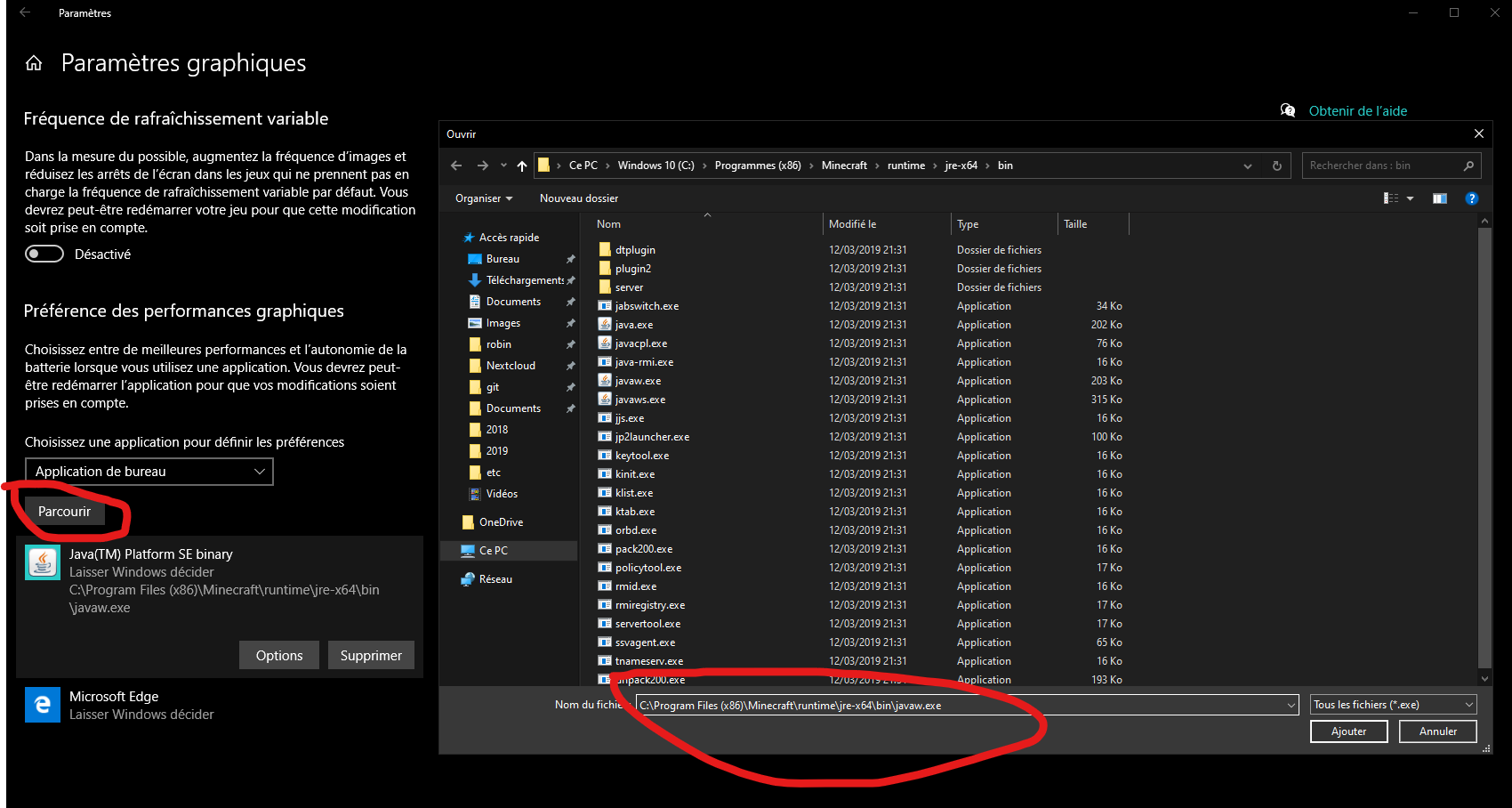Click Nouveau dossier in toolbar
Screen dimensions: 1512x808
pyautogui.click(x=578, y=198)
